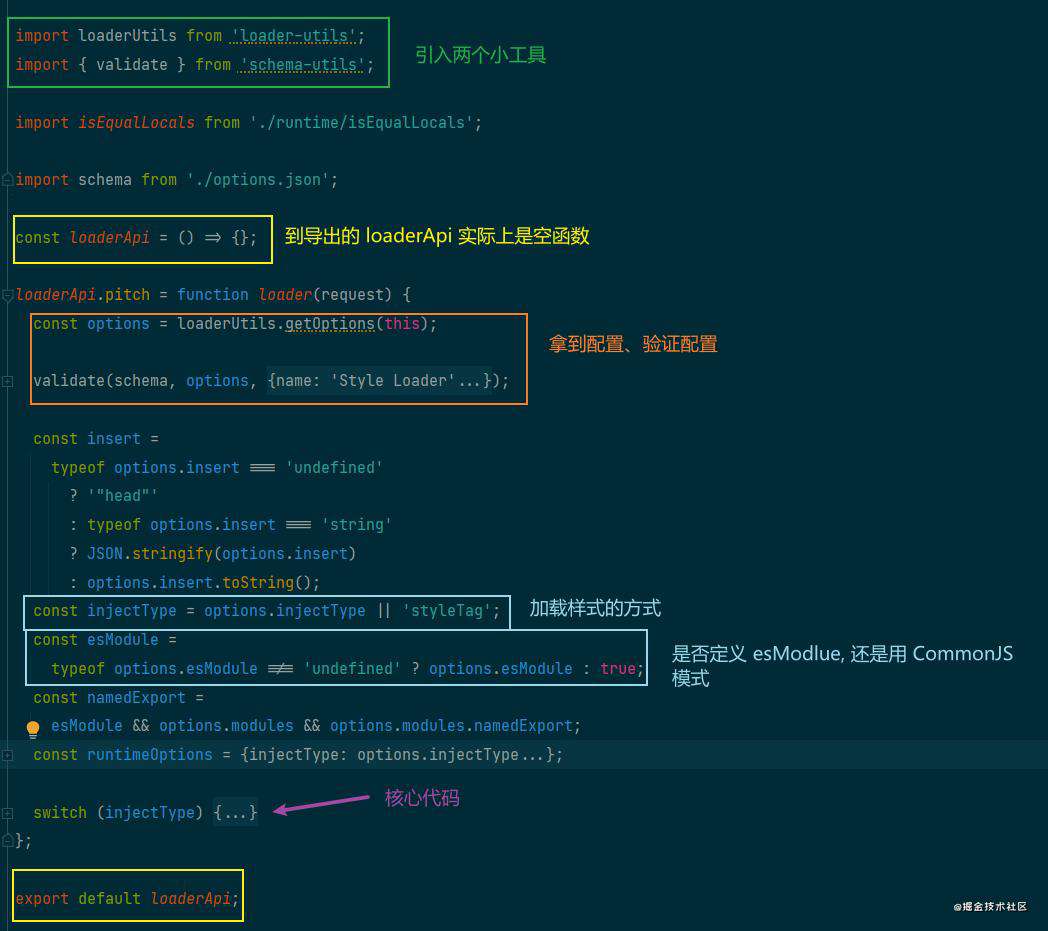Click insert in the const insert declaration

pos(114,439)
